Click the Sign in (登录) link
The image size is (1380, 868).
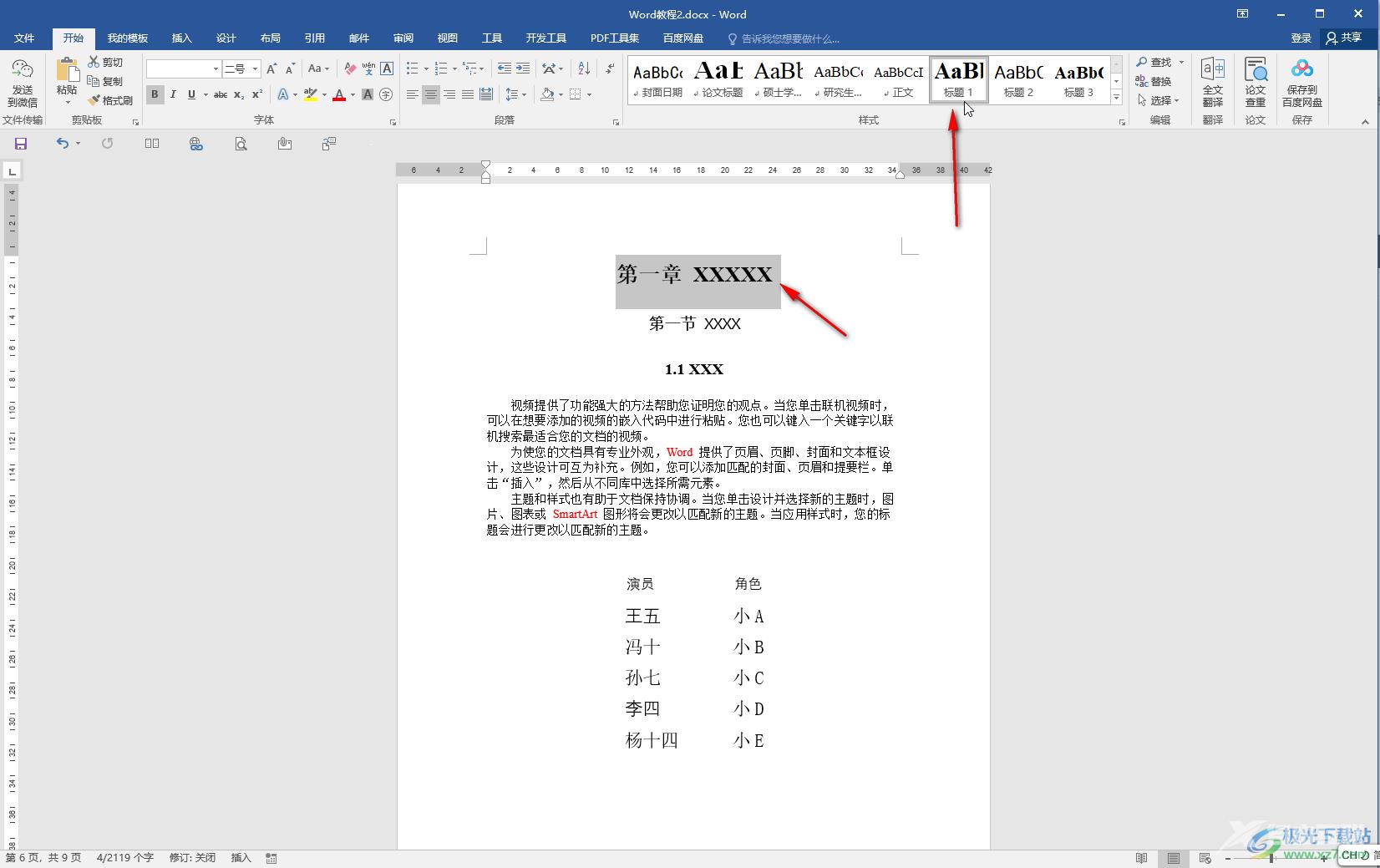pos(1301,38)
